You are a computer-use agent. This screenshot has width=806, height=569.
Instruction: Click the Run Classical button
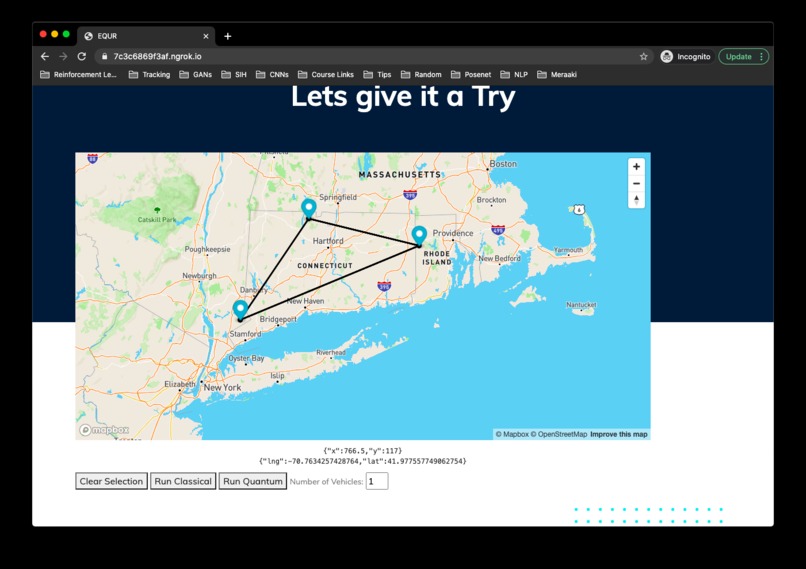click(x=183, y=481)
